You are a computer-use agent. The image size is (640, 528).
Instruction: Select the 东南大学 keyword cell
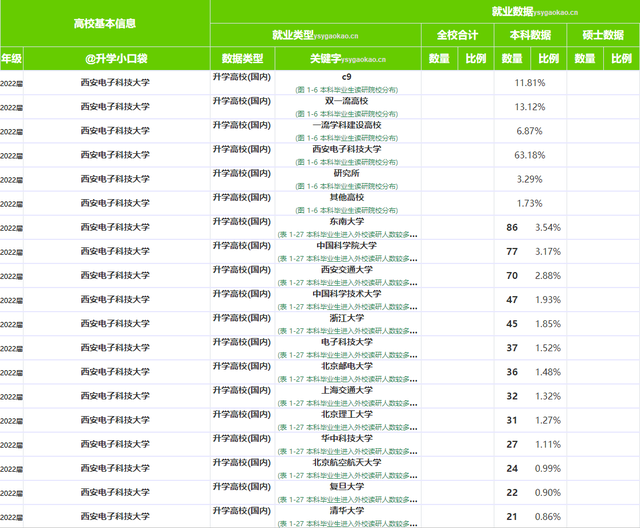click(346, 222)
